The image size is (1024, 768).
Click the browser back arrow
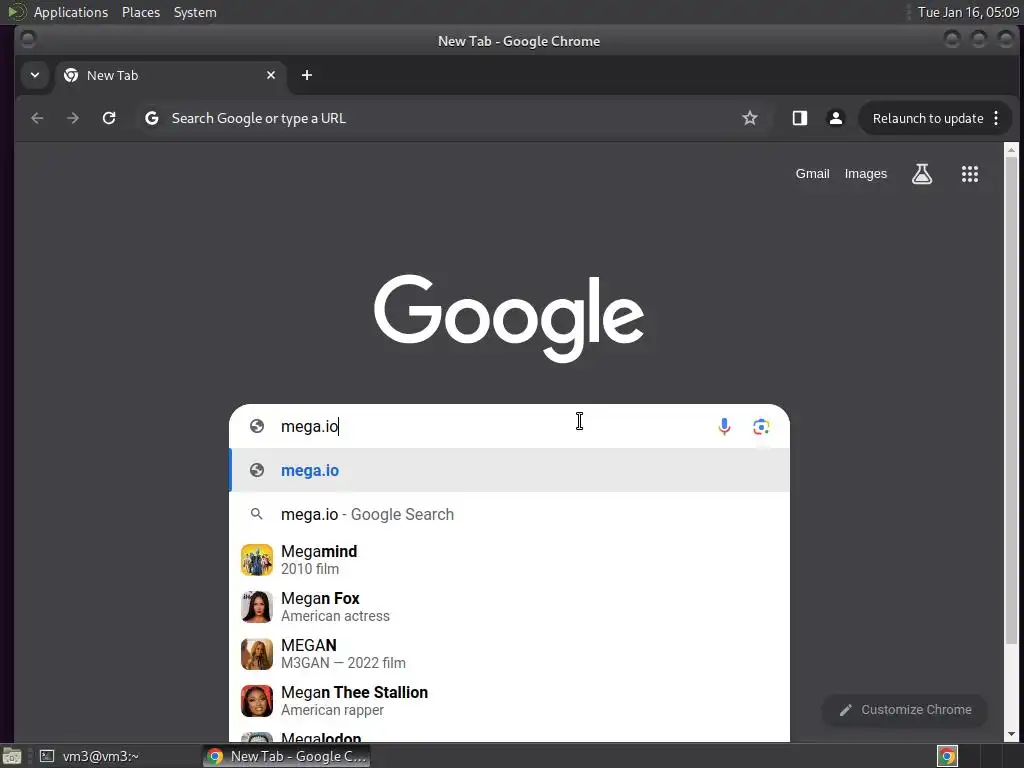[x=37, y=118]
